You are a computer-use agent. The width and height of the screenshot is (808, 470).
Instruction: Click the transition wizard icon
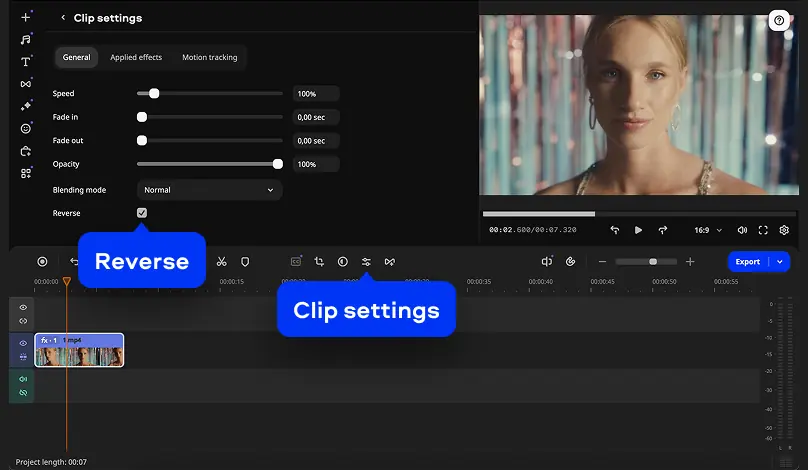pos(390,262)
